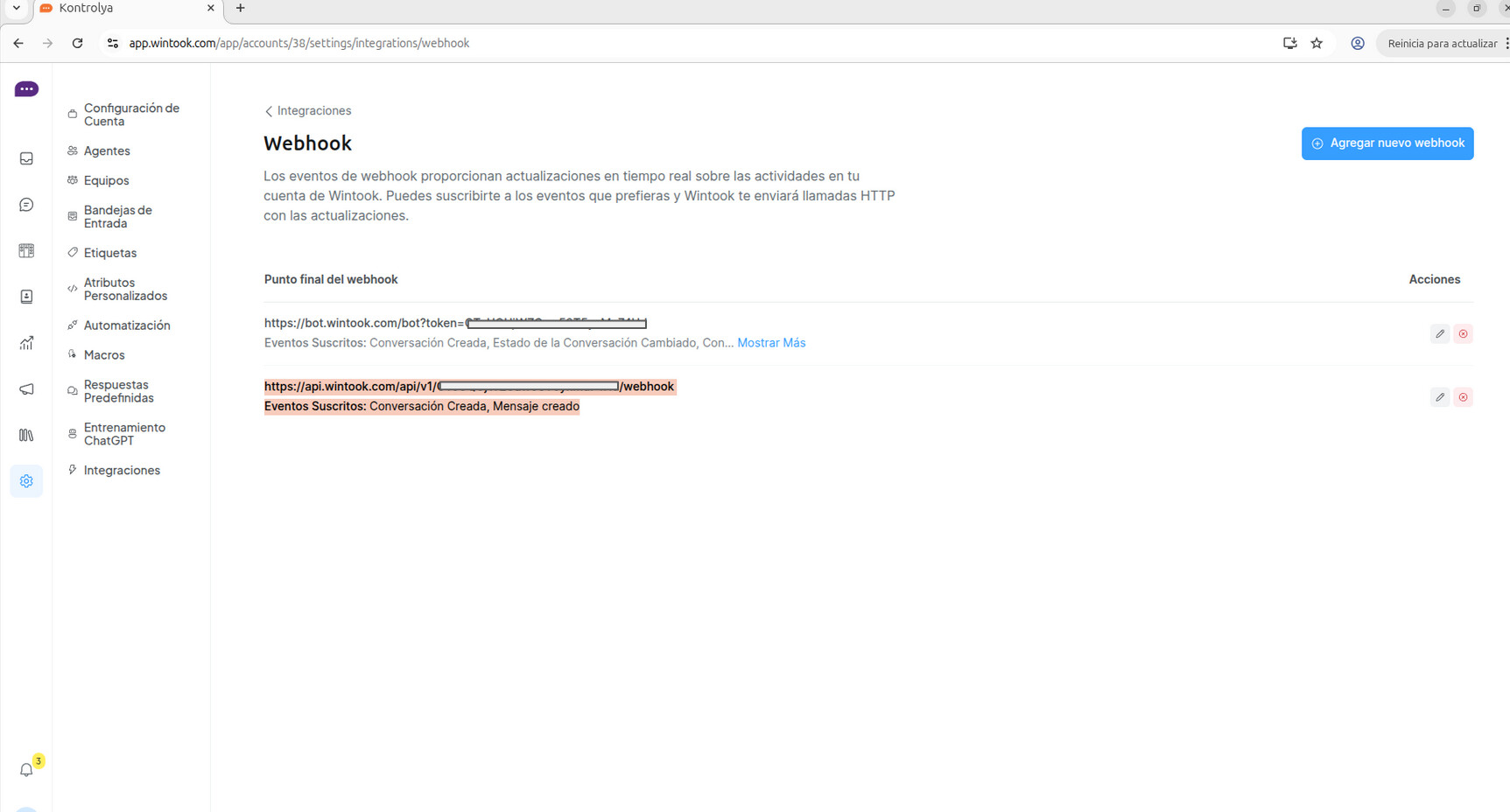Viewport: 1510px width, 812px height.
Task: Select Etiquetas in settings menu
Action: (109, 253)
